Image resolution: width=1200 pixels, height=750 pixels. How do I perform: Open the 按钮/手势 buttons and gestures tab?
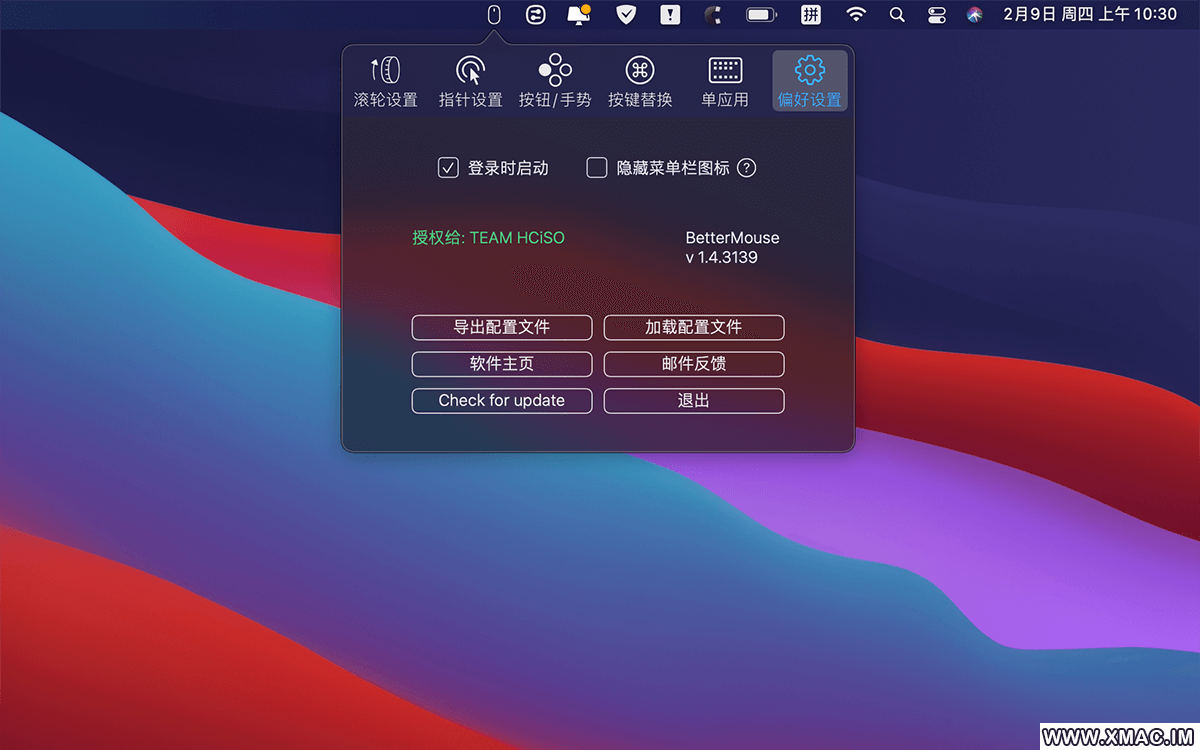coord(555,81)
